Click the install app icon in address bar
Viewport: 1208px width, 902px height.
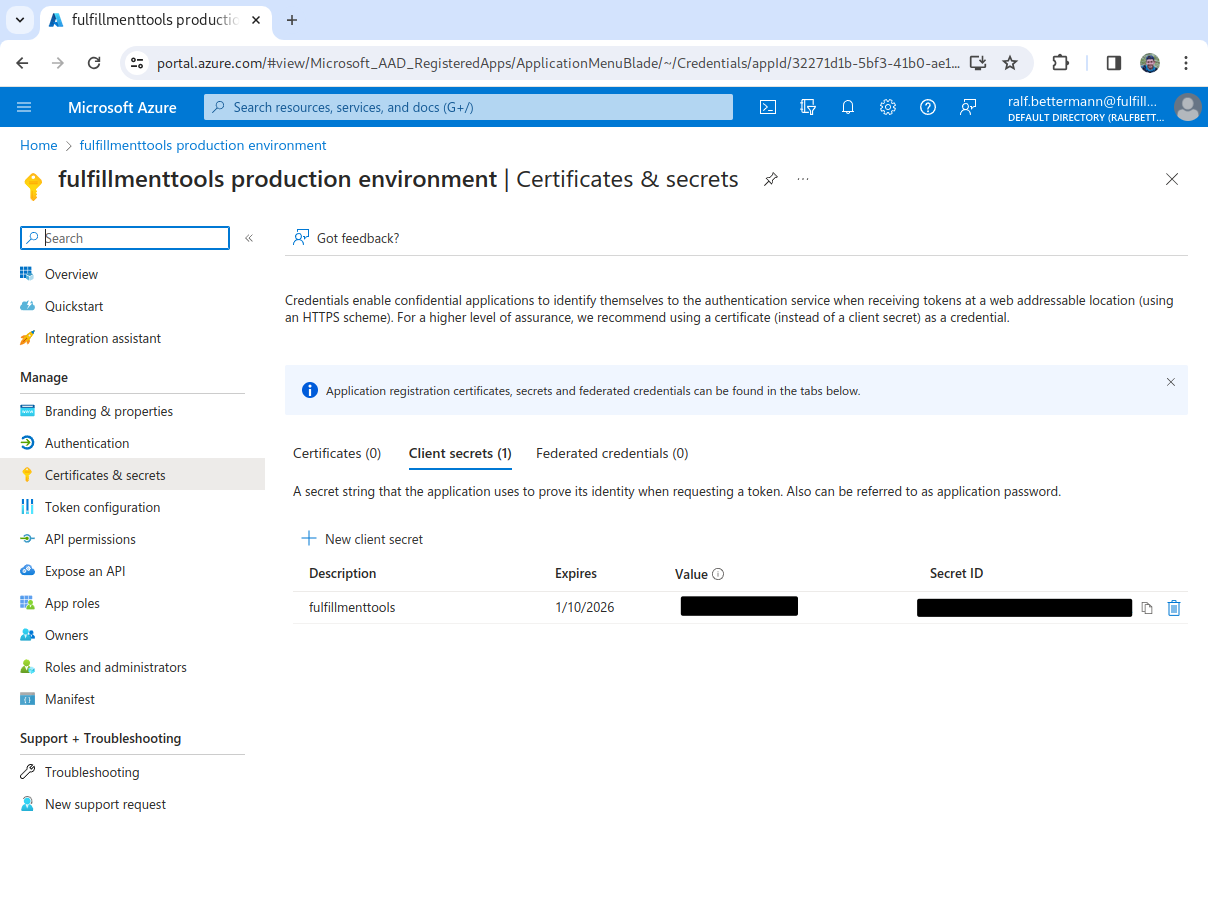click(978, 62)
